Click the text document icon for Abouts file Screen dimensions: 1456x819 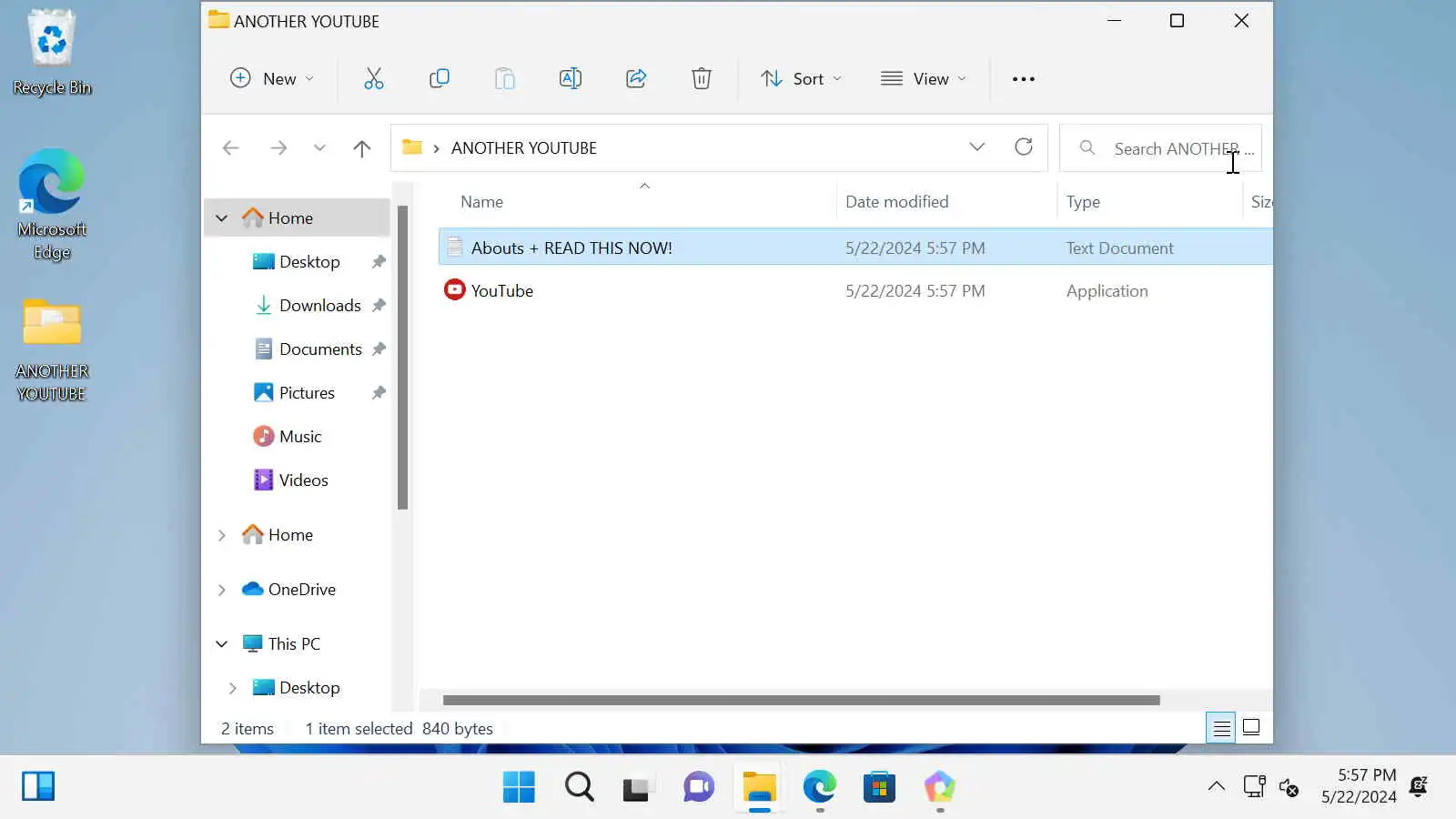click(454, 248)
